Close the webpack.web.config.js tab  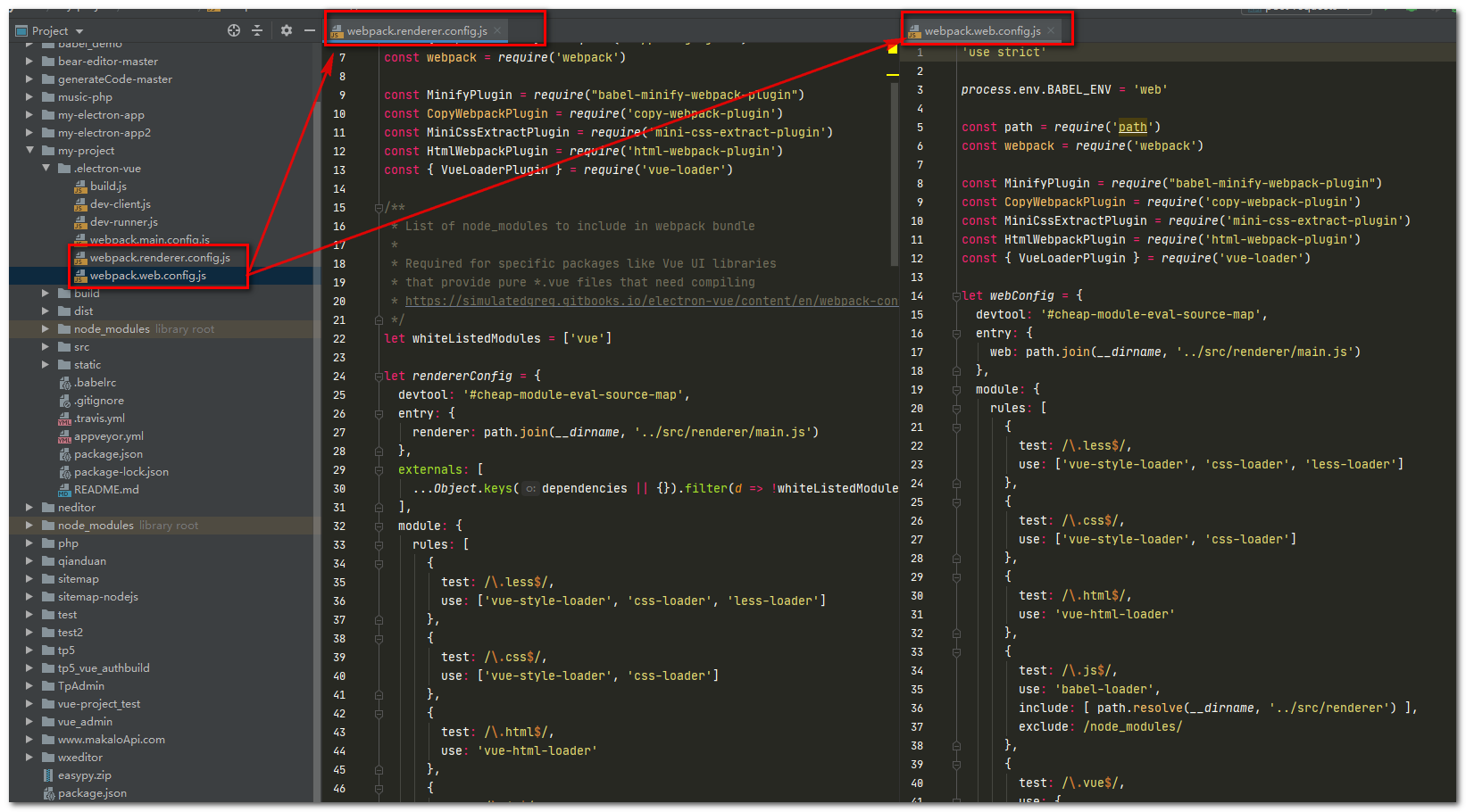click(1051, 30)
